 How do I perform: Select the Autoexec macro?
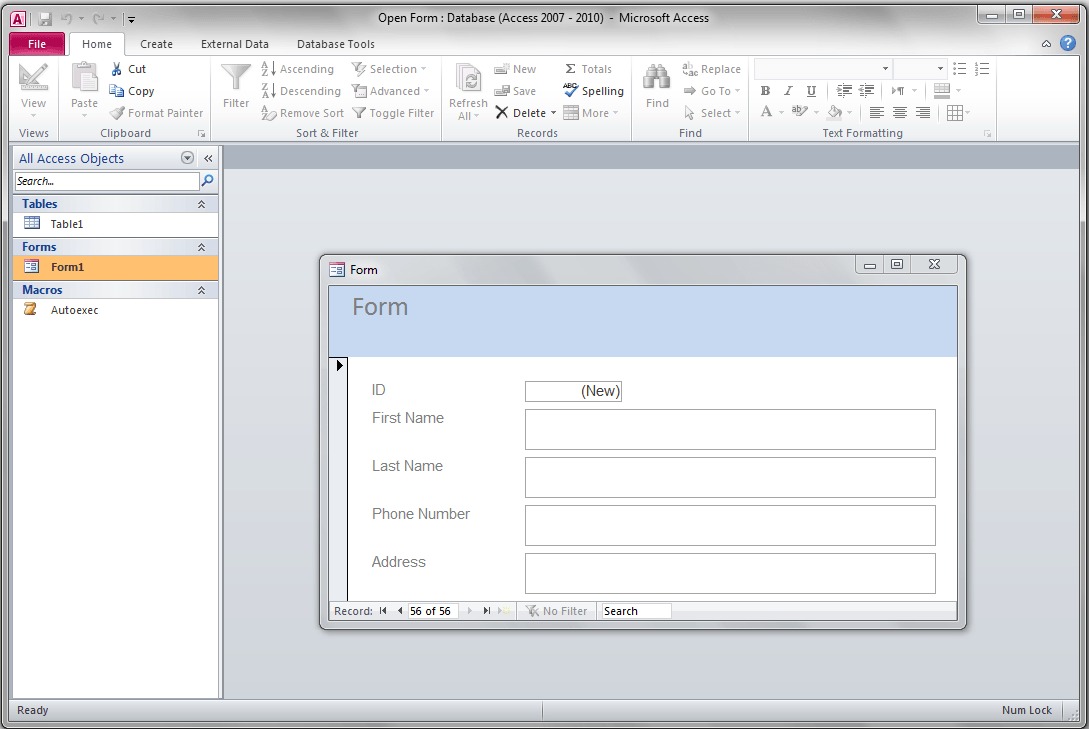(115, 310)
